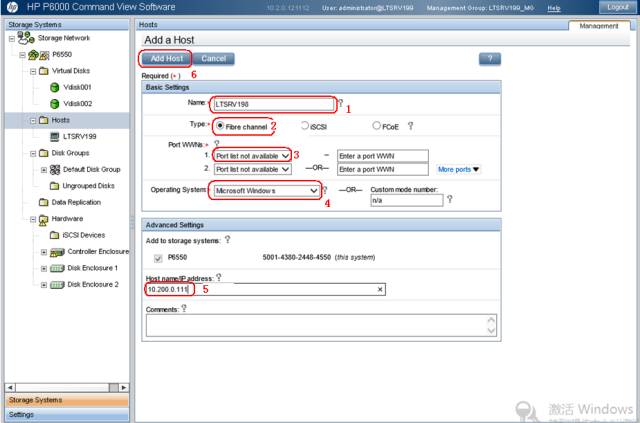Open help for Custom mode number
Image resolution: width=640 pixels, height=423 pixels.
click(449, 199)
